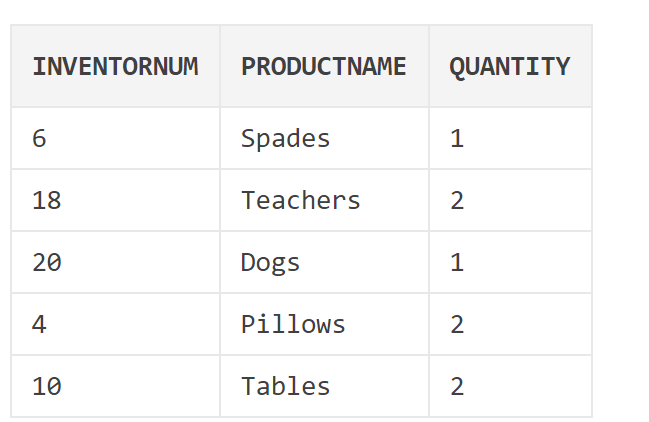Click quantity value in Teachers row
The image size is (649, 422).
(510, 200)
